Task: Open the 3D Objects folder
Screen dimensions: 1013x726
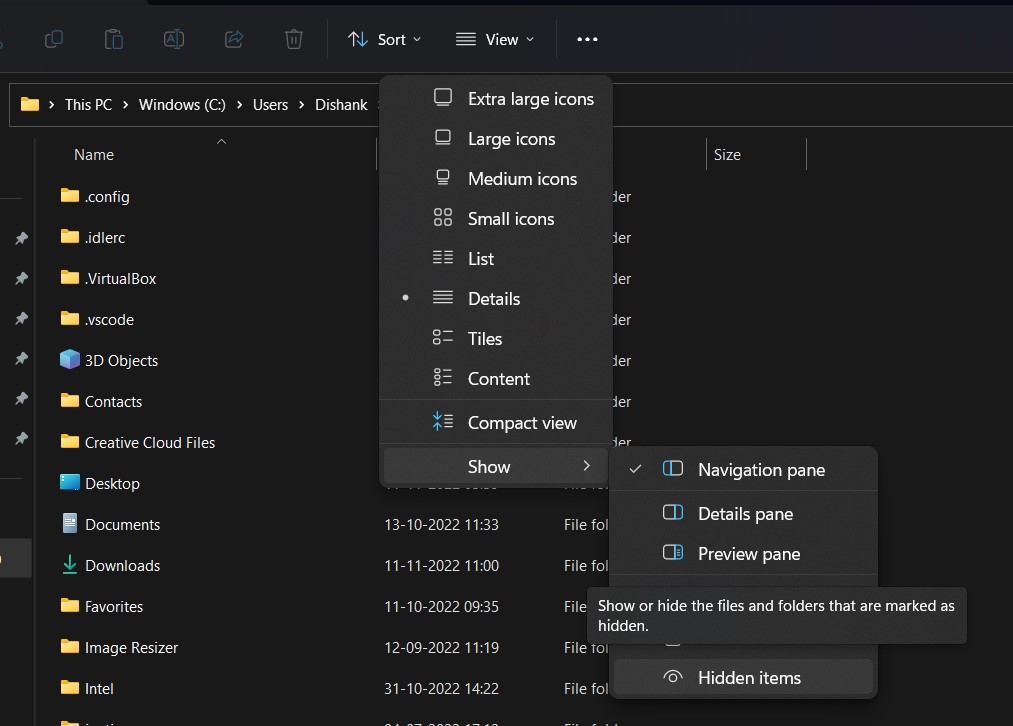Action: pyautogui.click(x=121, y=360)
